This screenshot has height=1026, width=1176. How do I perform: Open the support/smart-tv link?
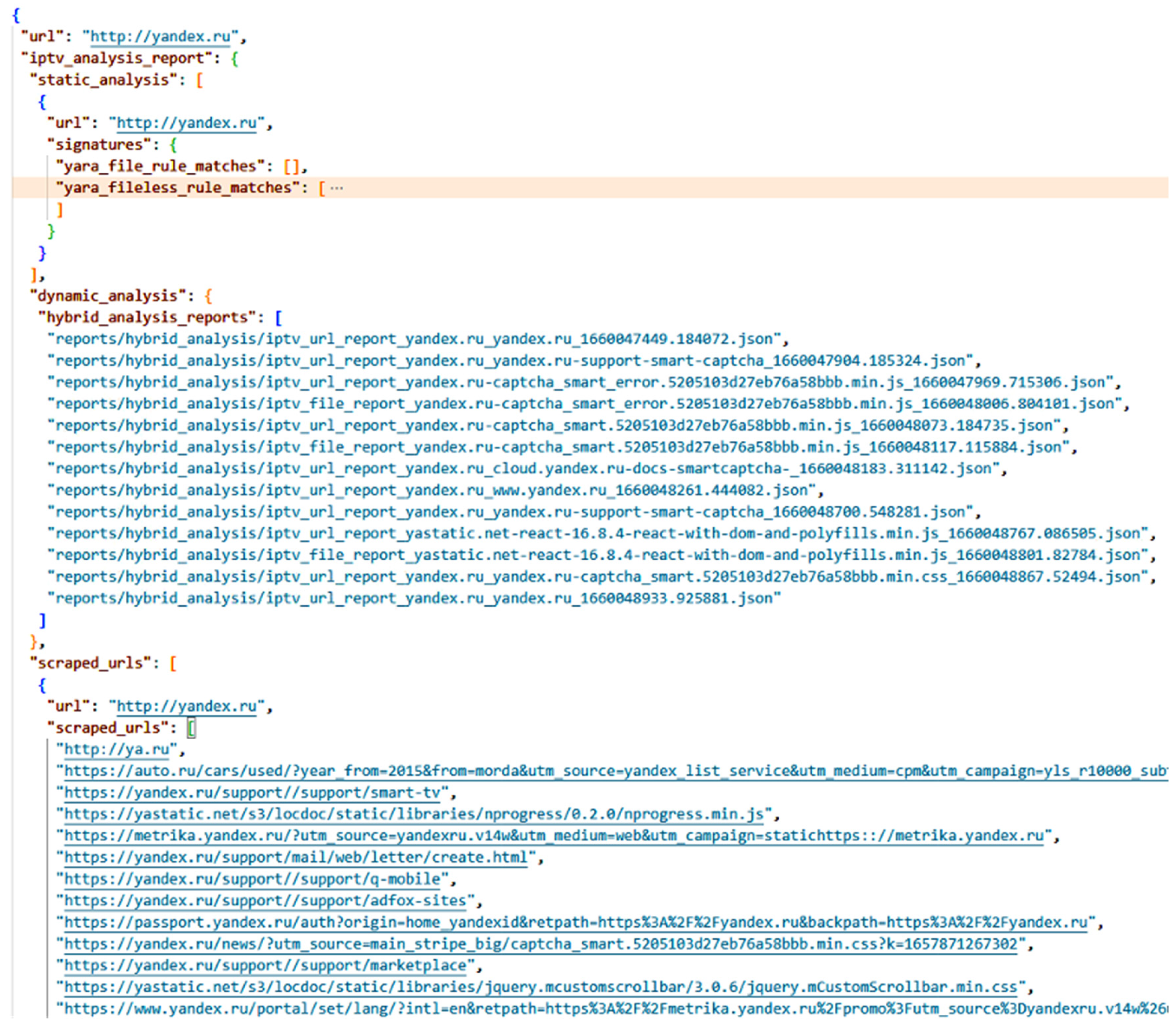click(x=252, y=793)
